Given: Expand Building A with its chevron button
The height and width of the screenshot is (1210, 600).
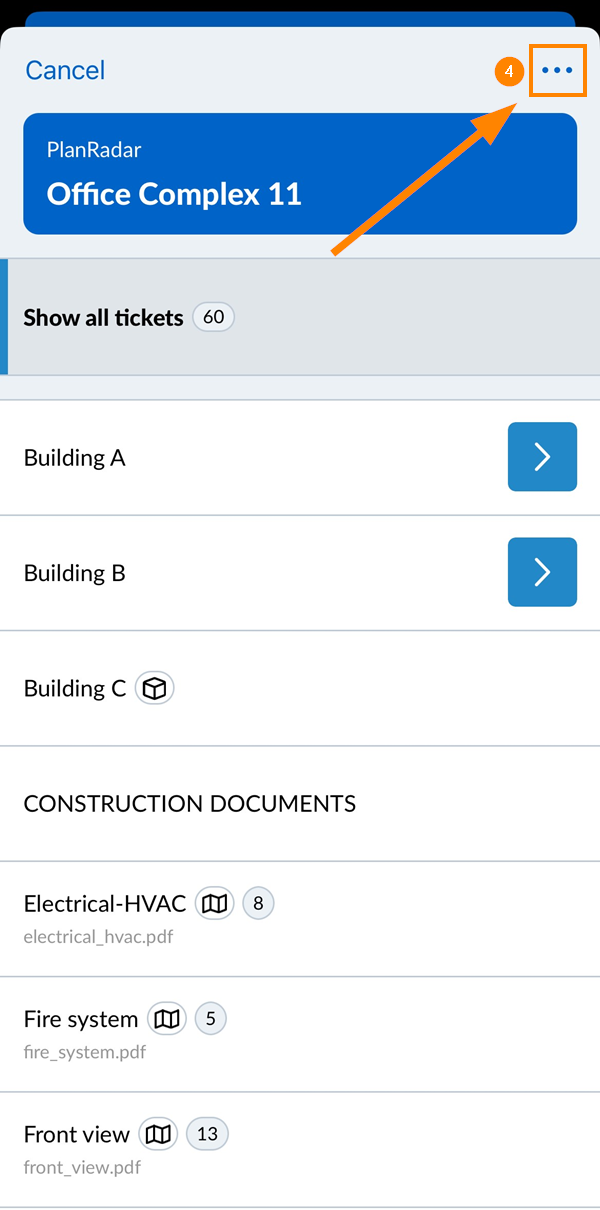Looking at the screenshot, I should (542, 457).
